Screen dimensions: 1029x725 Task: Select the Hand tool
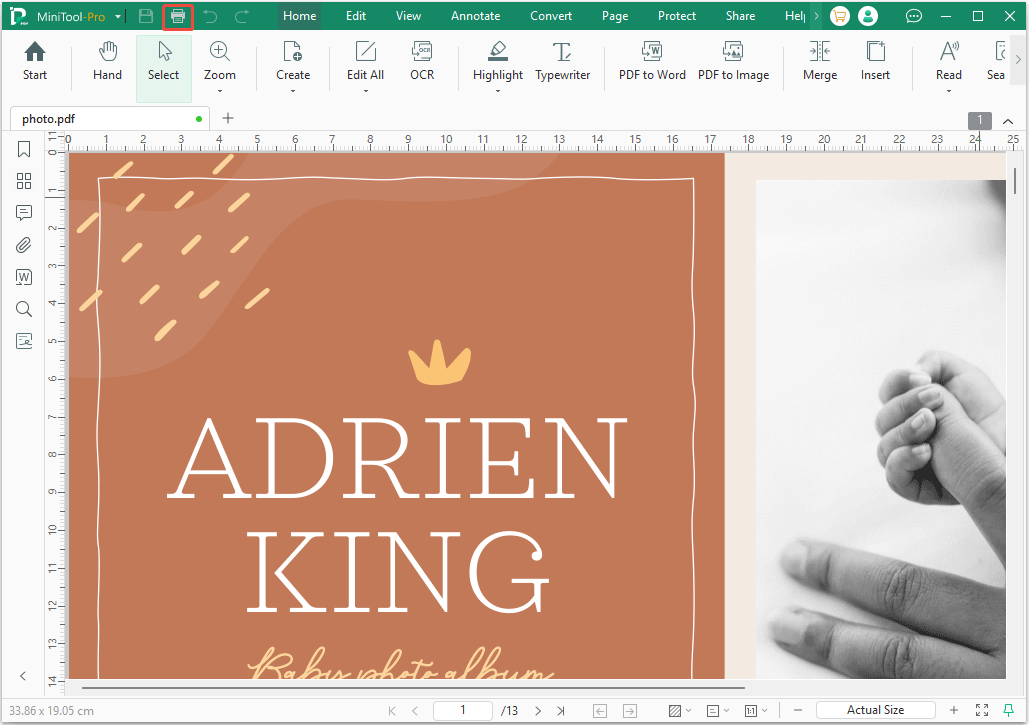tap(107, 61)
